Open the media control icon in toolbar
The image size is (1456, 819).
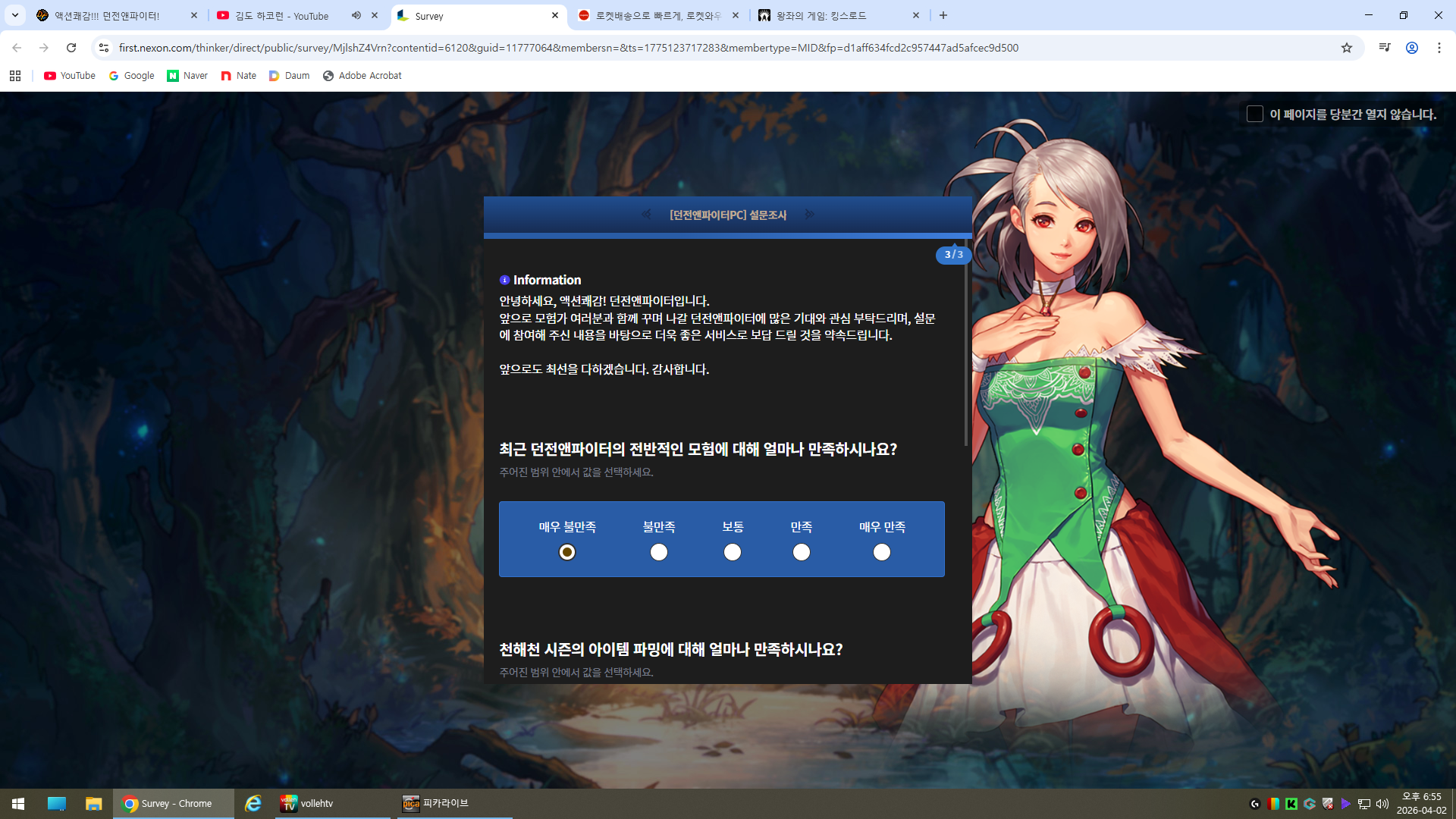click(1384, 48)
